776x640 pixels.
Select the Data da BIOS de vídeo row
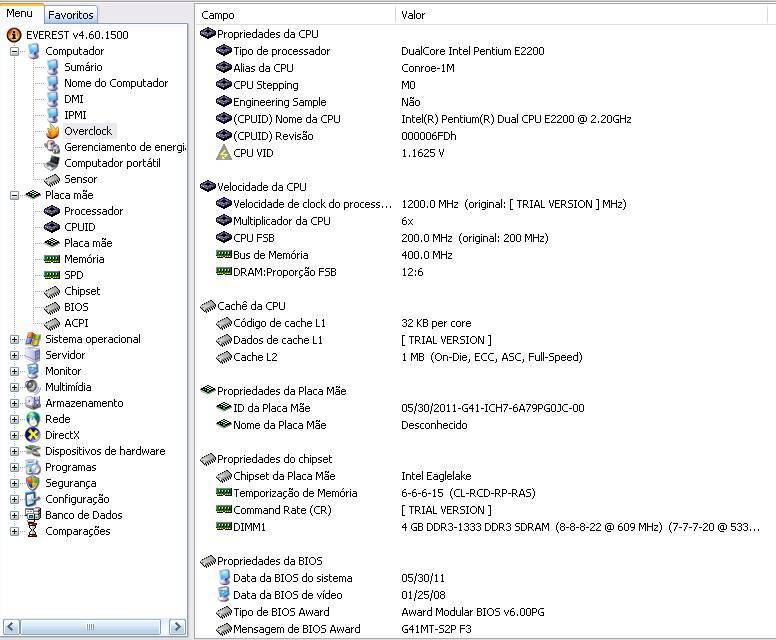tap(485, 595)
